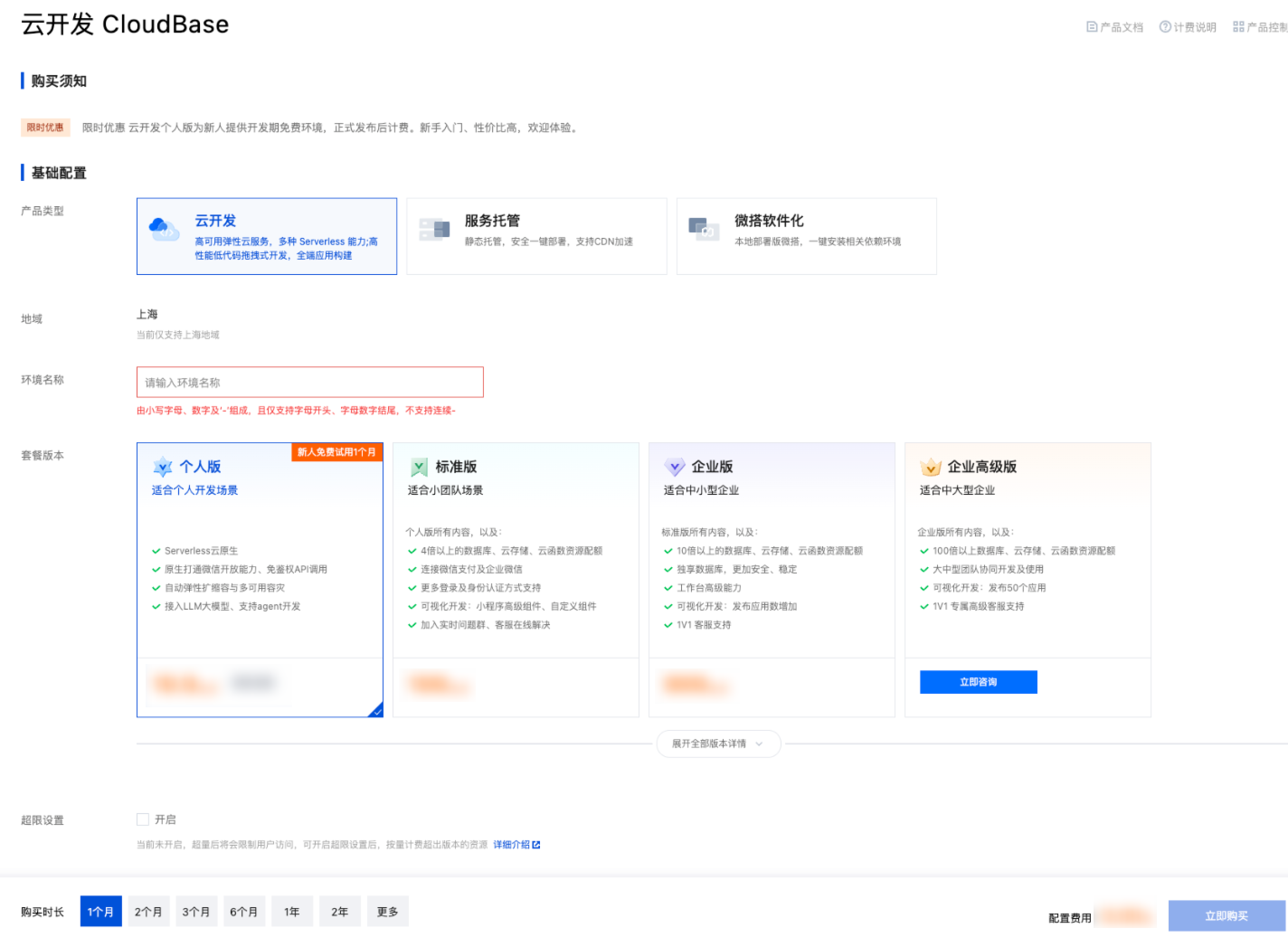Image resolution: width=1288 pixels, height=938 pixels.
Task: Click the 1V1 专属高级客服支持 feature text
Action: tap(979, 607)
